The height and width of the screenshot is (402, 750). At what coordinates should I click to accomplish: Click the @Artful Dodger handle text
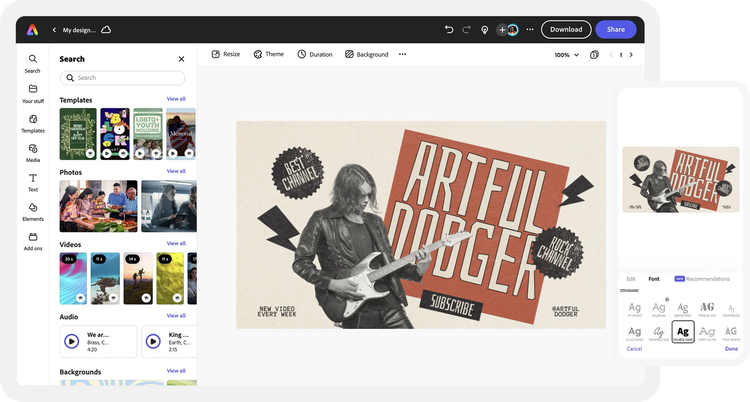pyautogui.click(x=565, y=312)
